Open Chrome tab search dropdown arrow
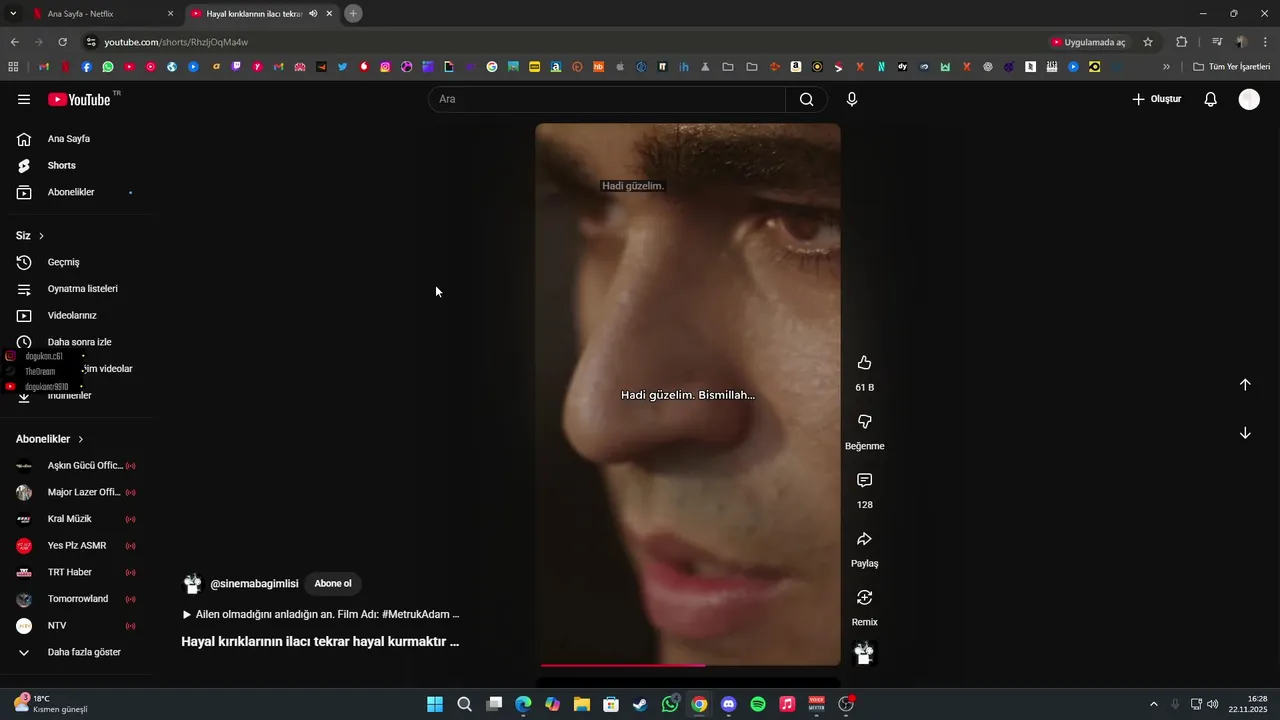 point(13,13)
